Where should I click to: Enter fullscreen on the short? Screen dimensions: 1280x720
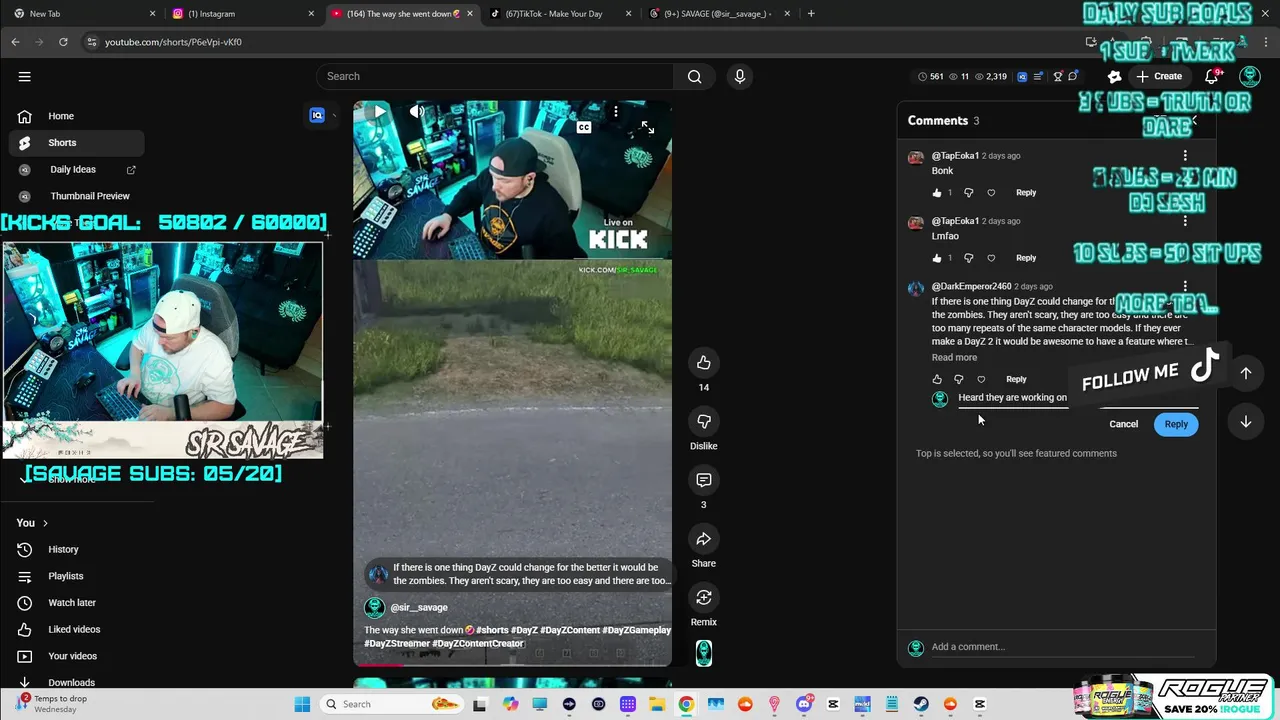coord(648,127)
